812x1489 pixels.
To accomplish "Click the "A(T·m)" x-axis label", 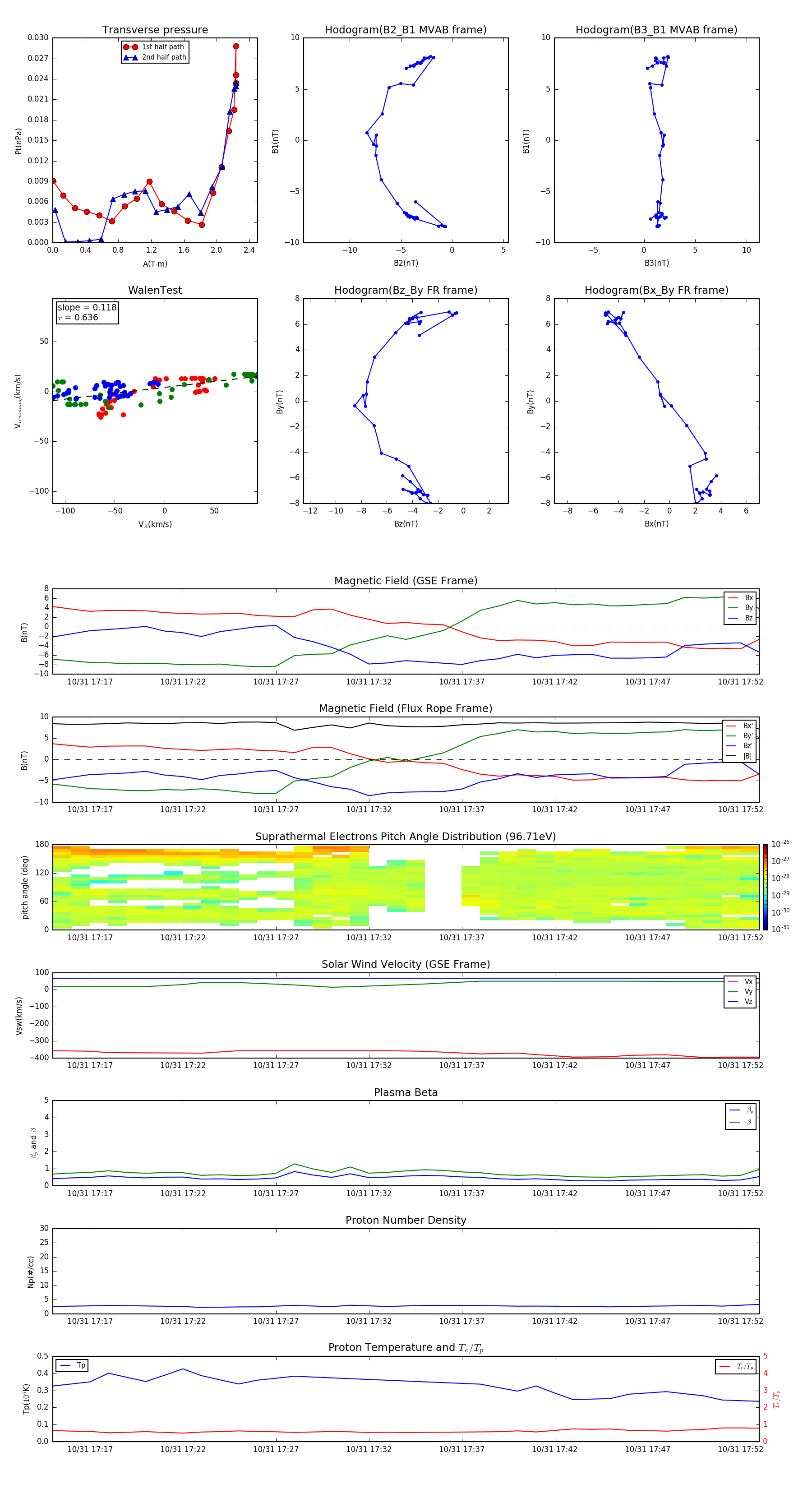I will click(x=155, y=264).
